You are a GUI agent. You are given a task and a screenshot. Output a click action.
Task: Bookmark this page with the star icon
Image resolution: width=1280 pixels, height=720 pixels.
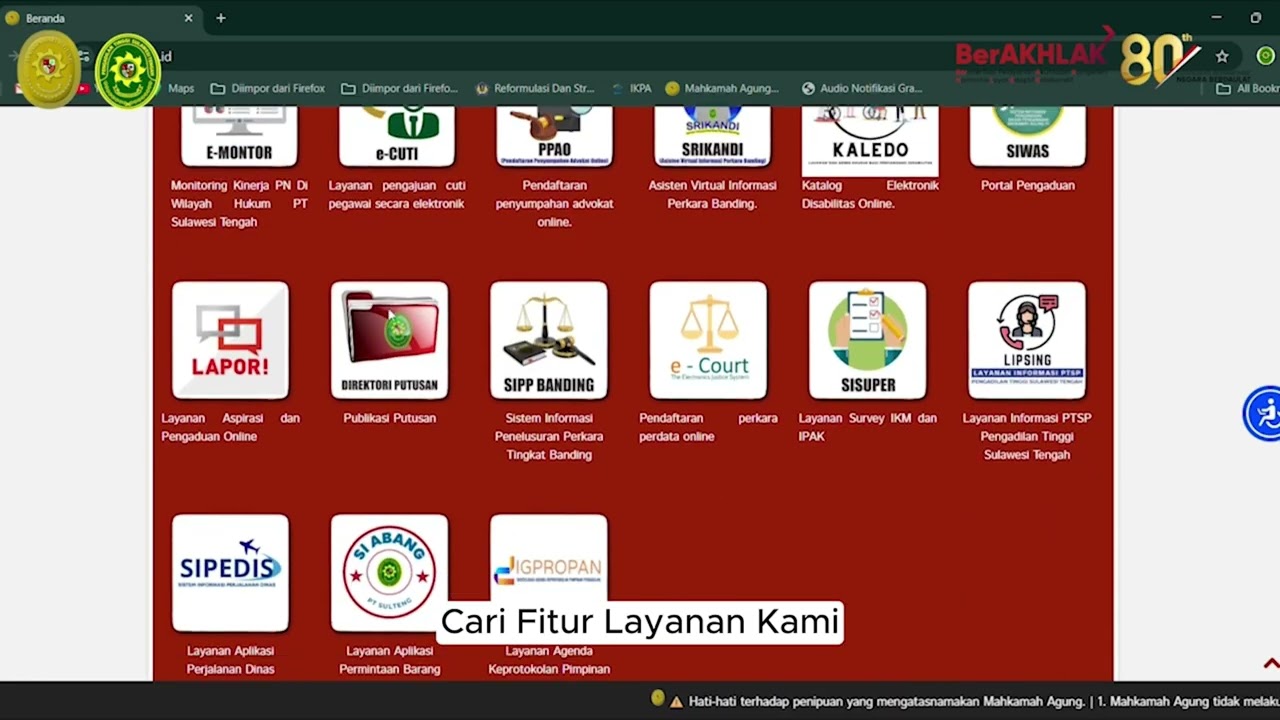coord(1222,56)
